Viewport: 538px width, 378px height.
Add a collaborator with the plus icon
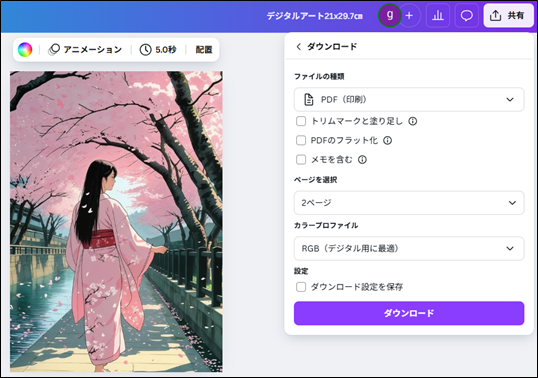[x=409, y=15]
